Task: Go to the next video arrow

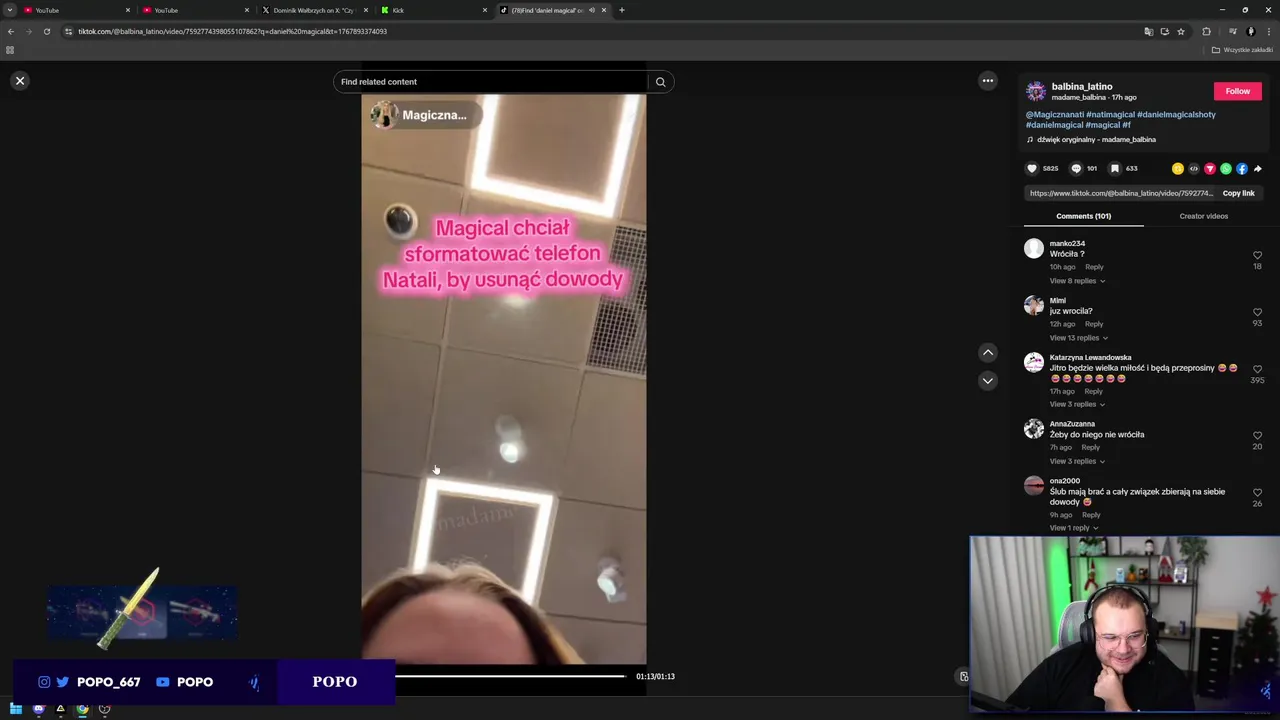Action: coord(987,380)
